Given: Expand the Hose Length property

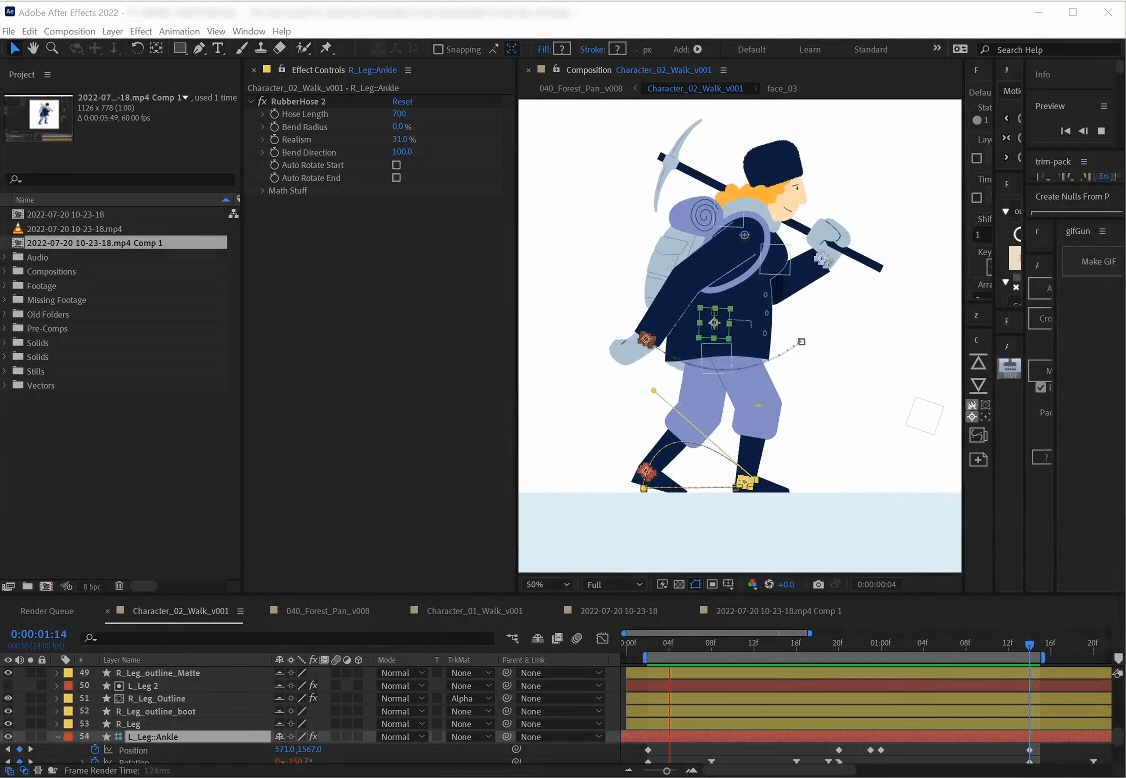Looking at the screenshot, I should (262, 114).
